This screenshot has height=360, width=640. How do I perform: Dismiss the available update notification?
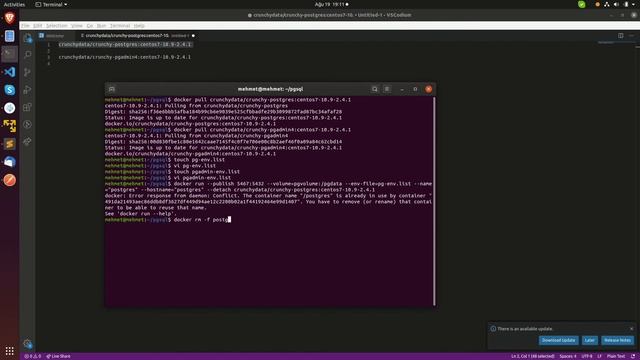(631, 329)
